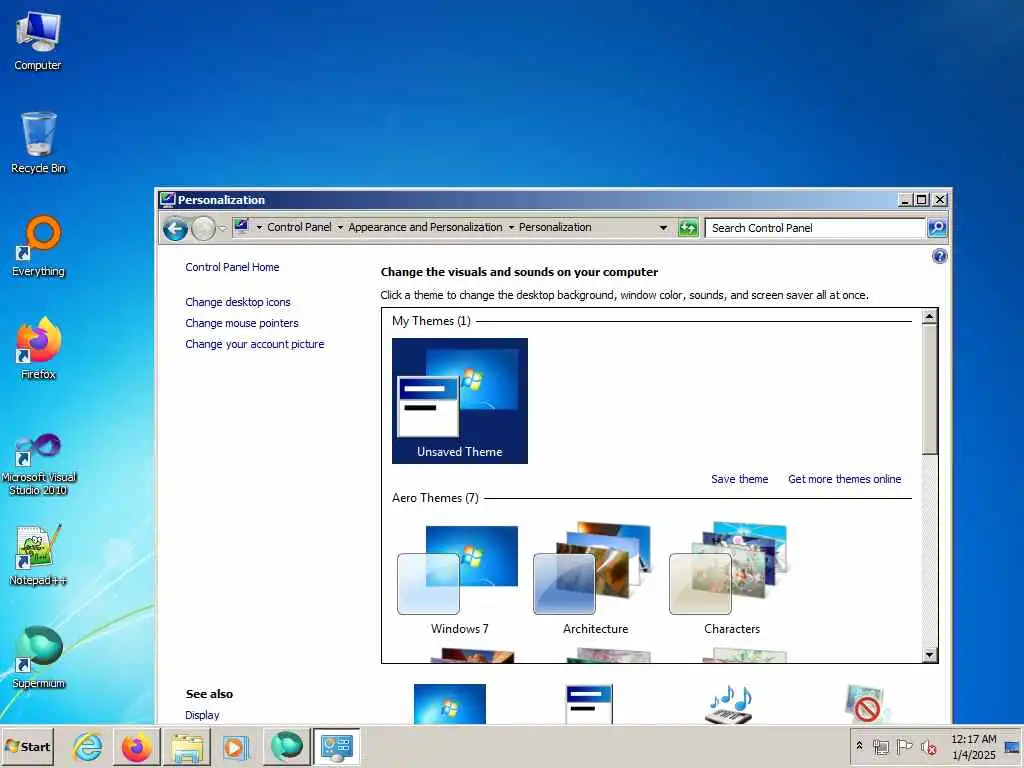Open the recent pages dropdown beside Forward button
The image size is (1024, 768).
point(223,228)
